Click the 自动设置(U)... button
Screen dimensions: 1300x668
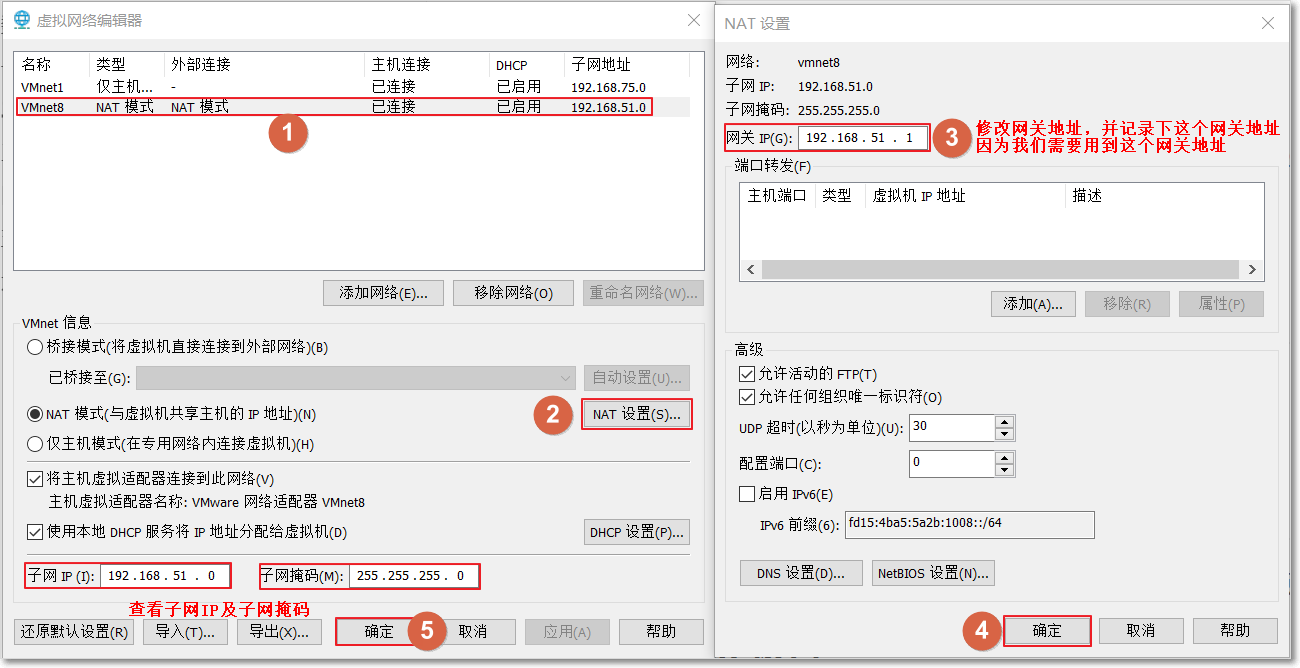pyautogui.click(x=637, y=378)
